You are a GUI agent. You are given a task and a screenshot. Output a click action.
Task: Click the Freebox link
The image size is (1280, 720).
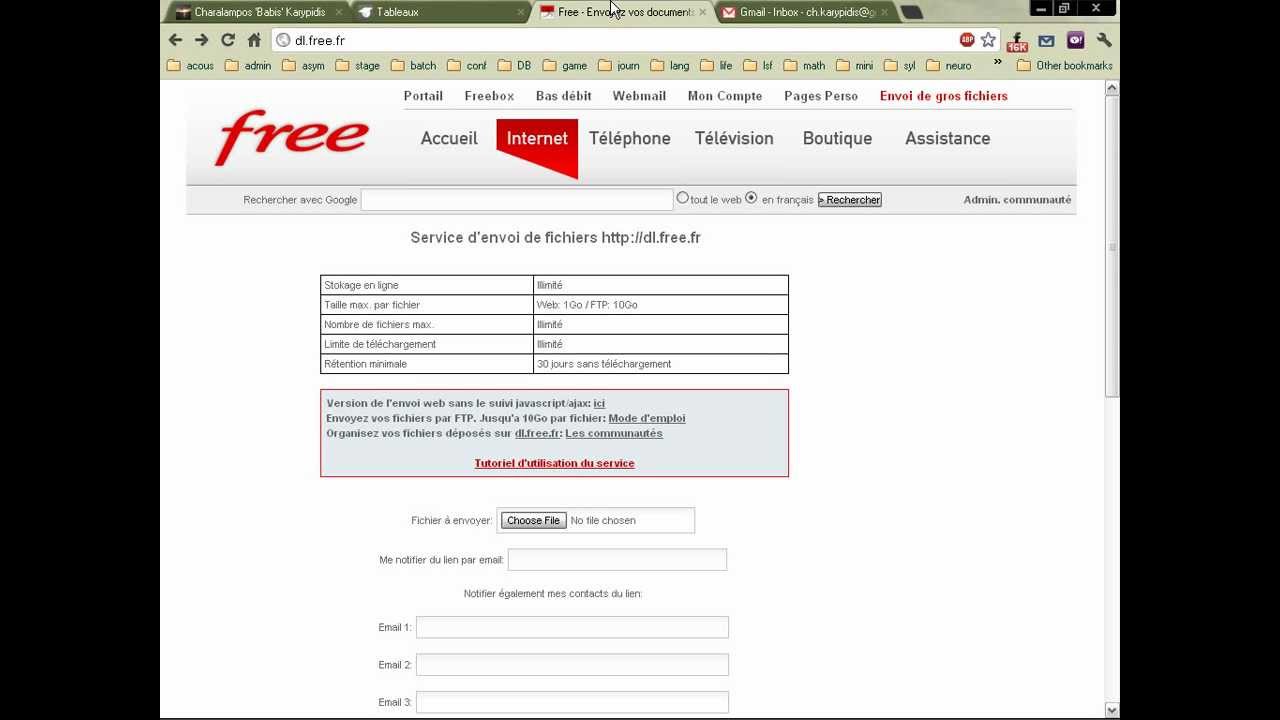tap(489, 96)
